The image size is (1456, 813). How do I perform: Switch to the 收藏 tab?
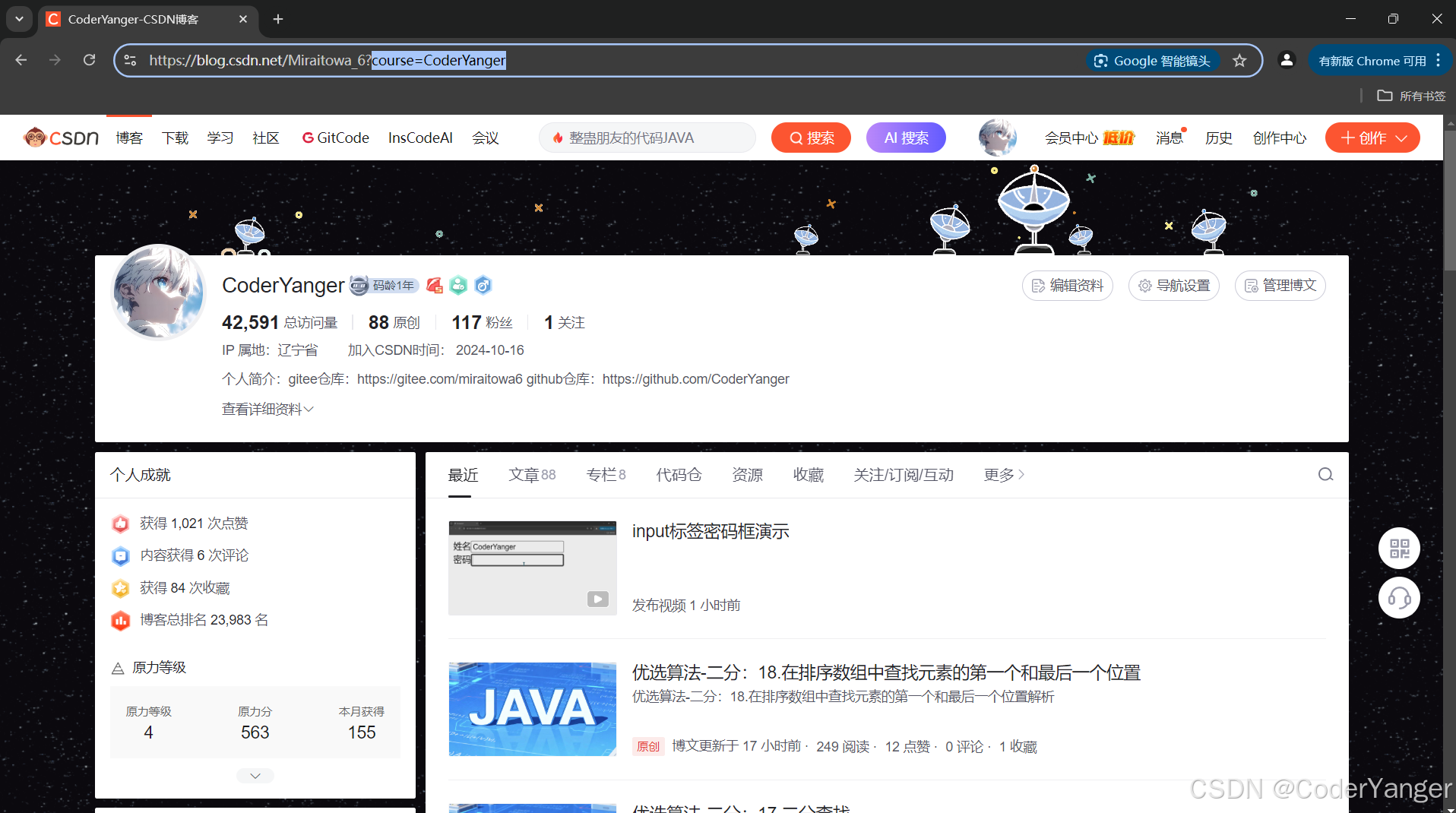(x=808, y=475)
